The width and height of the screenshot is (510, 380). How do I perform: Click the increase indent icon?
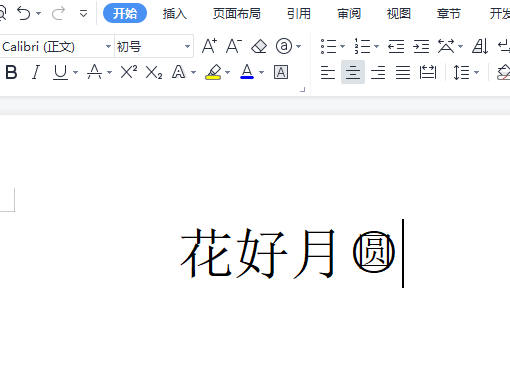421,46
